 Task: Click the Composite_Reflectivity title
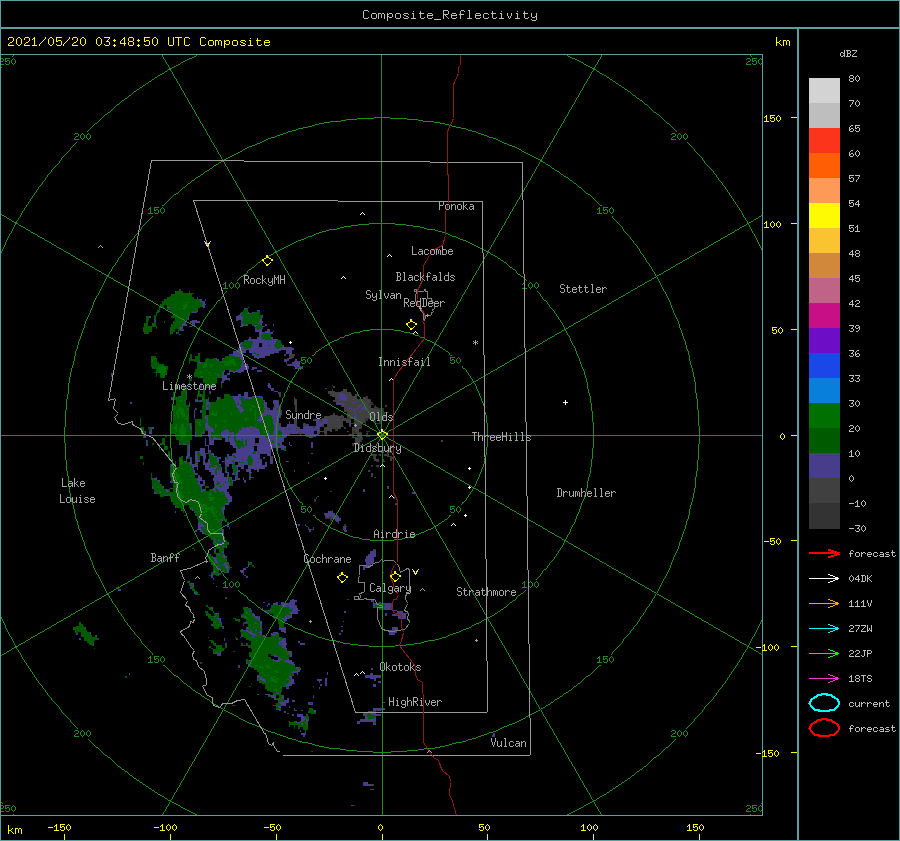450,15
